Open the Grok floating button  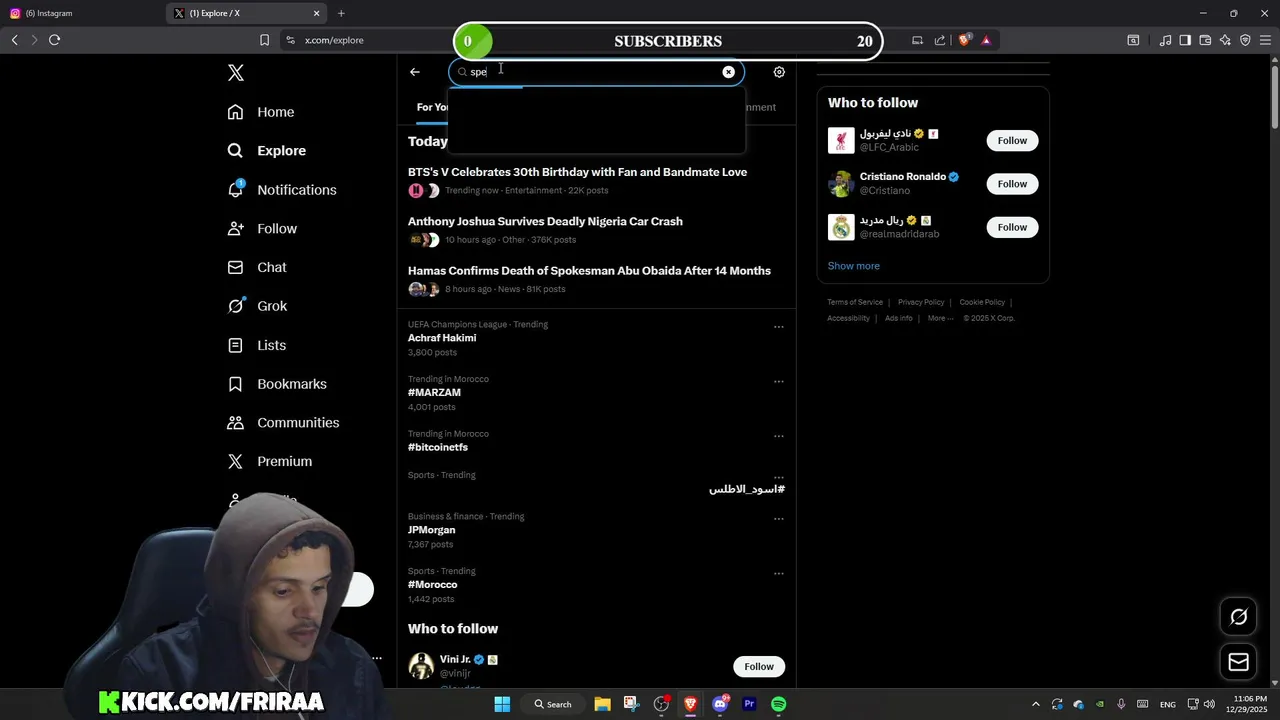[x=1238, y=617]
